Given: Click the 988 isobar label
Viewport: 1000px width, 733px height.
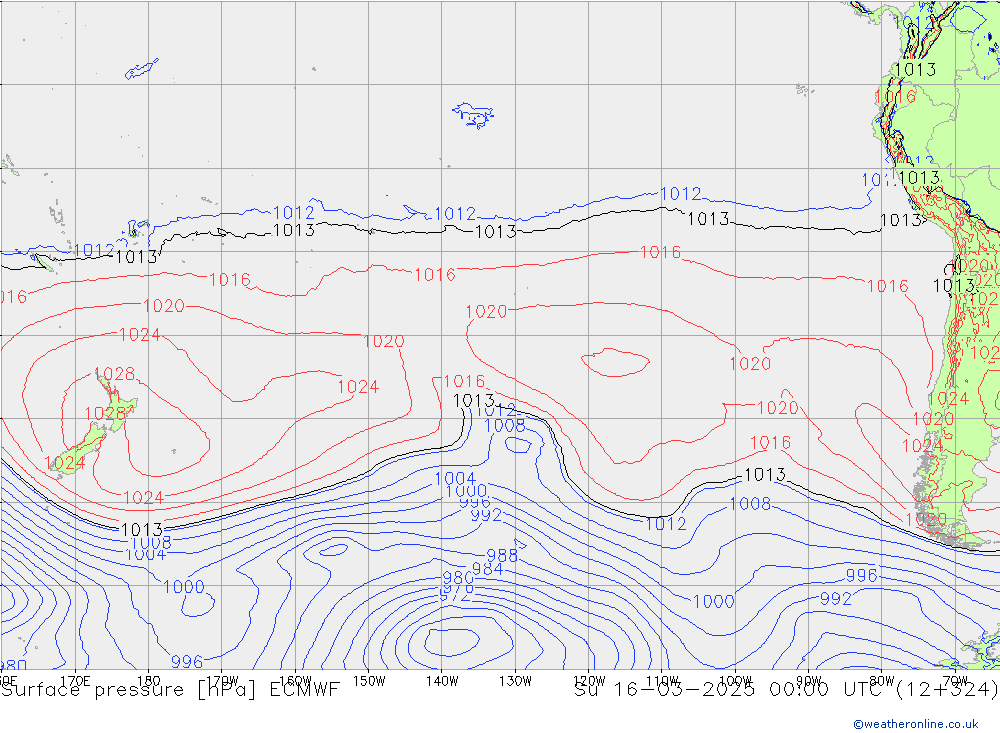Looking at the screenshot, I should [502, 555].
